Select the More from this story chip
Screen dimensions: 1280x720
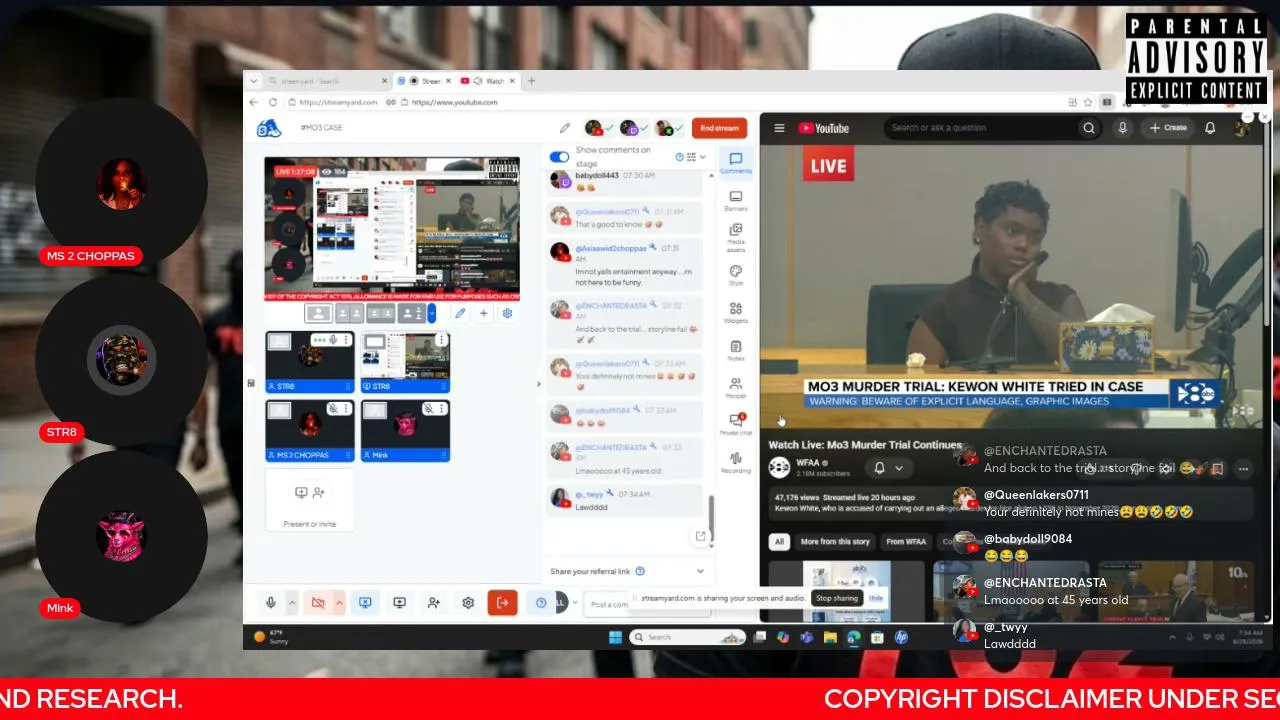tap(835, 542)
